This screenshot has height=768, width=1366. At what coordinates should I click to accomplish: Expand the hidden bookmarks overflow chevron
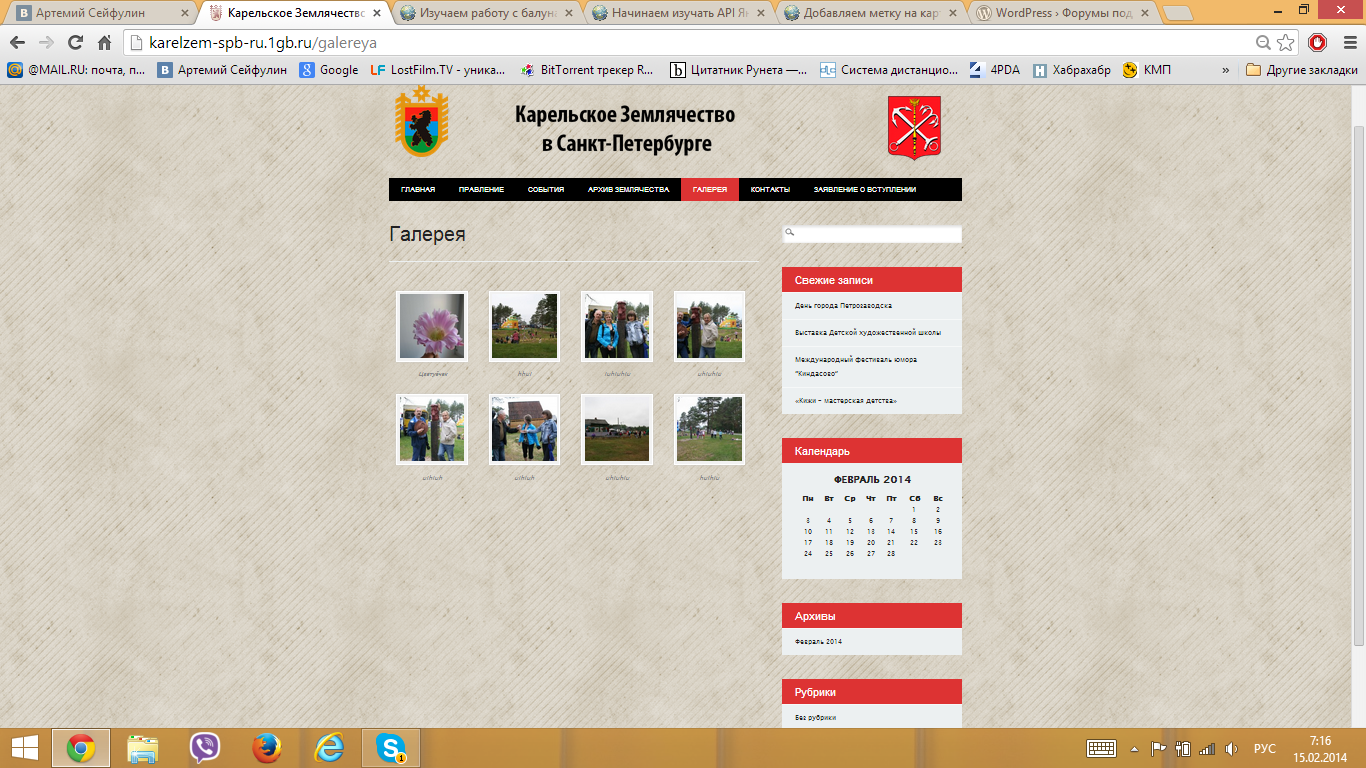click(1226, 70)
